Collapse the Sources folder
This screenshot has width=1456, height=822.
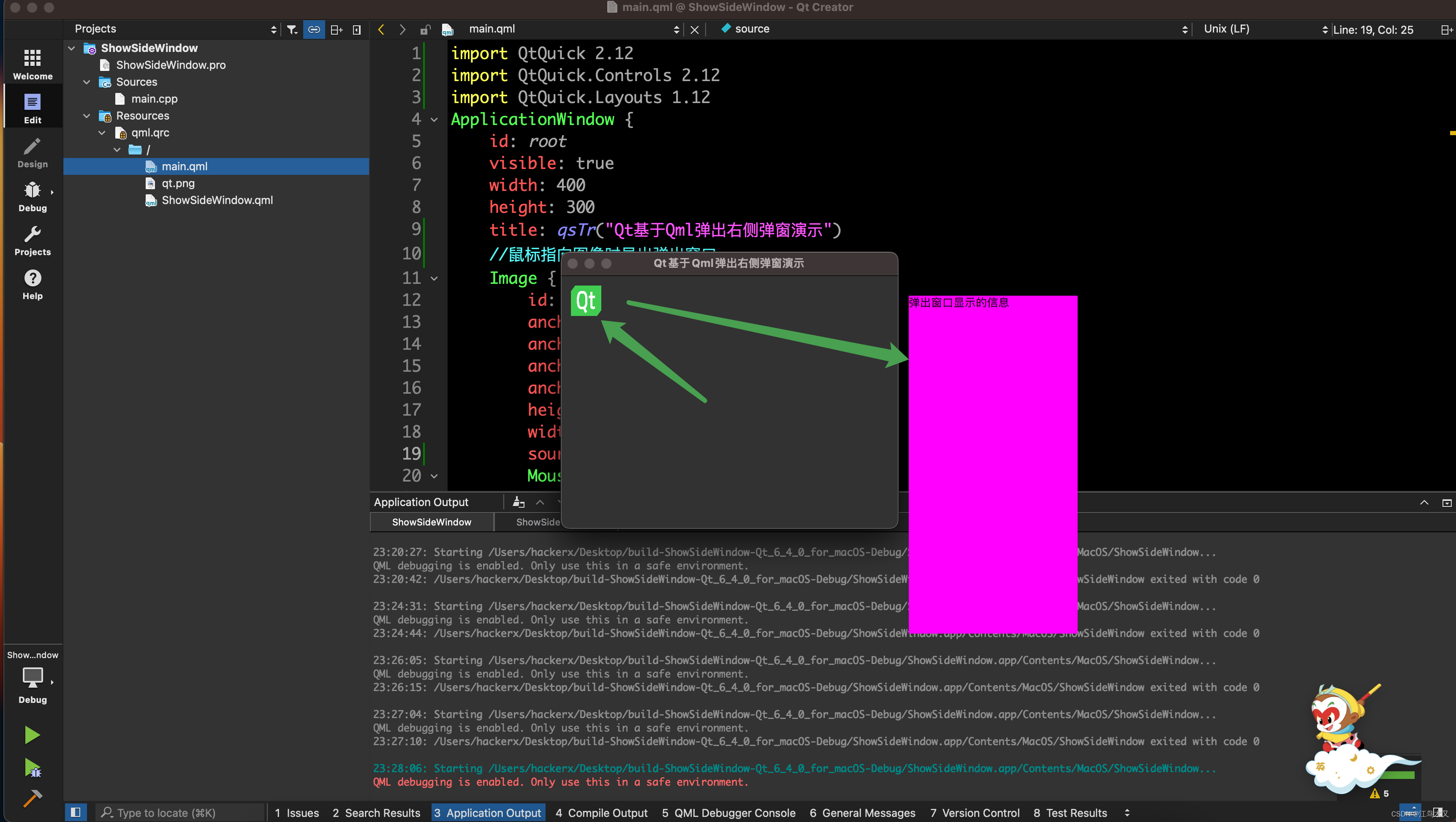coord(87,82)
